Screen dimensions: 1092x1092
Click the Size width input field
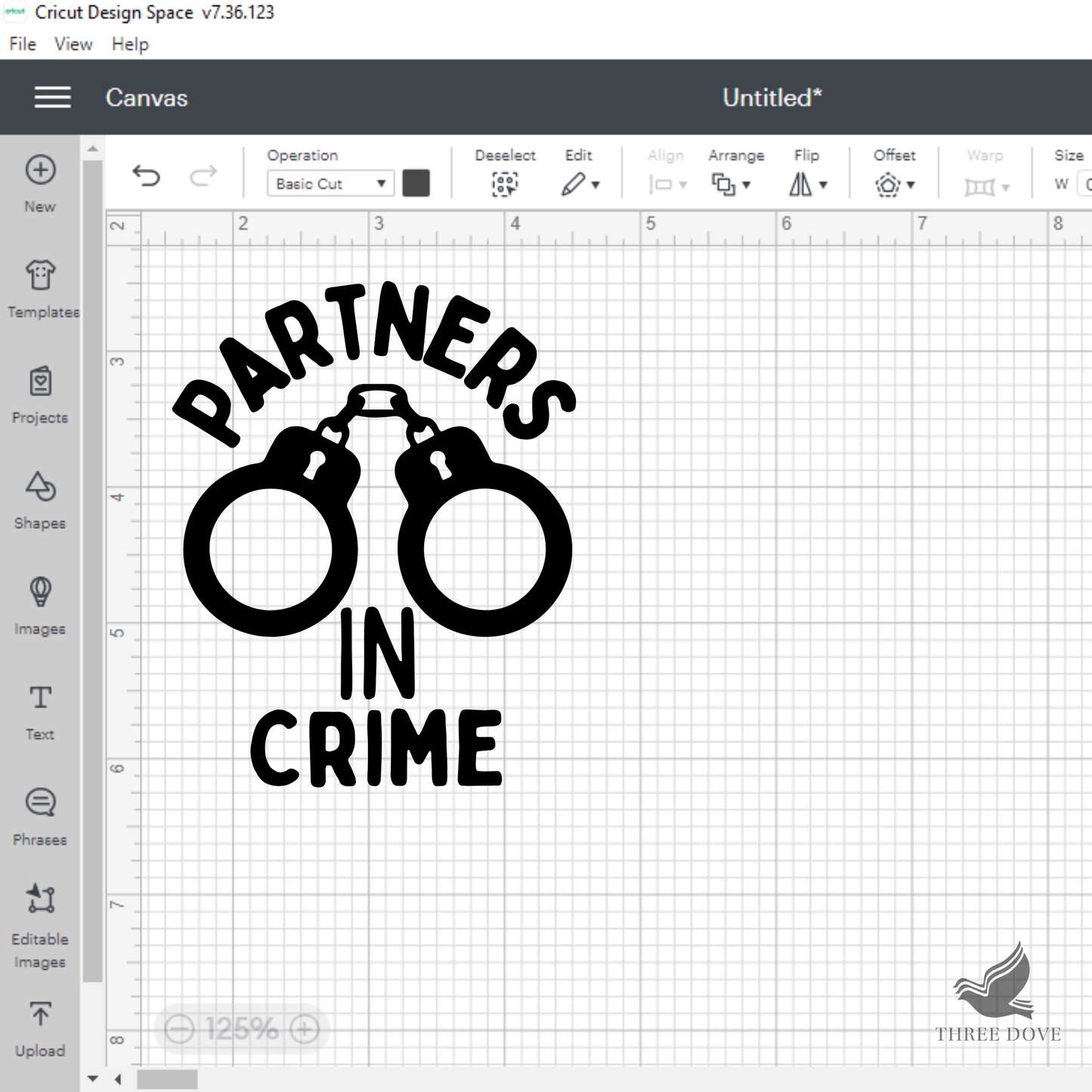(1087, 184)
